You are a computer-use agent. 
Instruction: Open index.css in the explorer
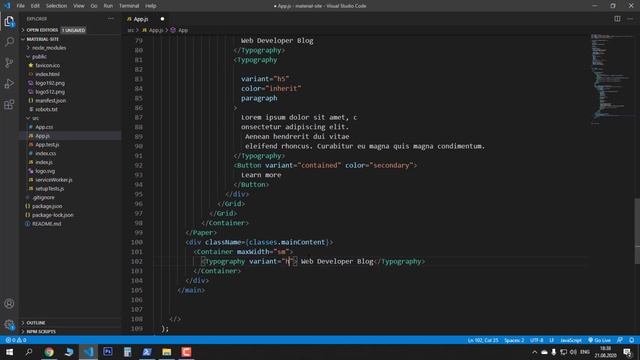46,153
